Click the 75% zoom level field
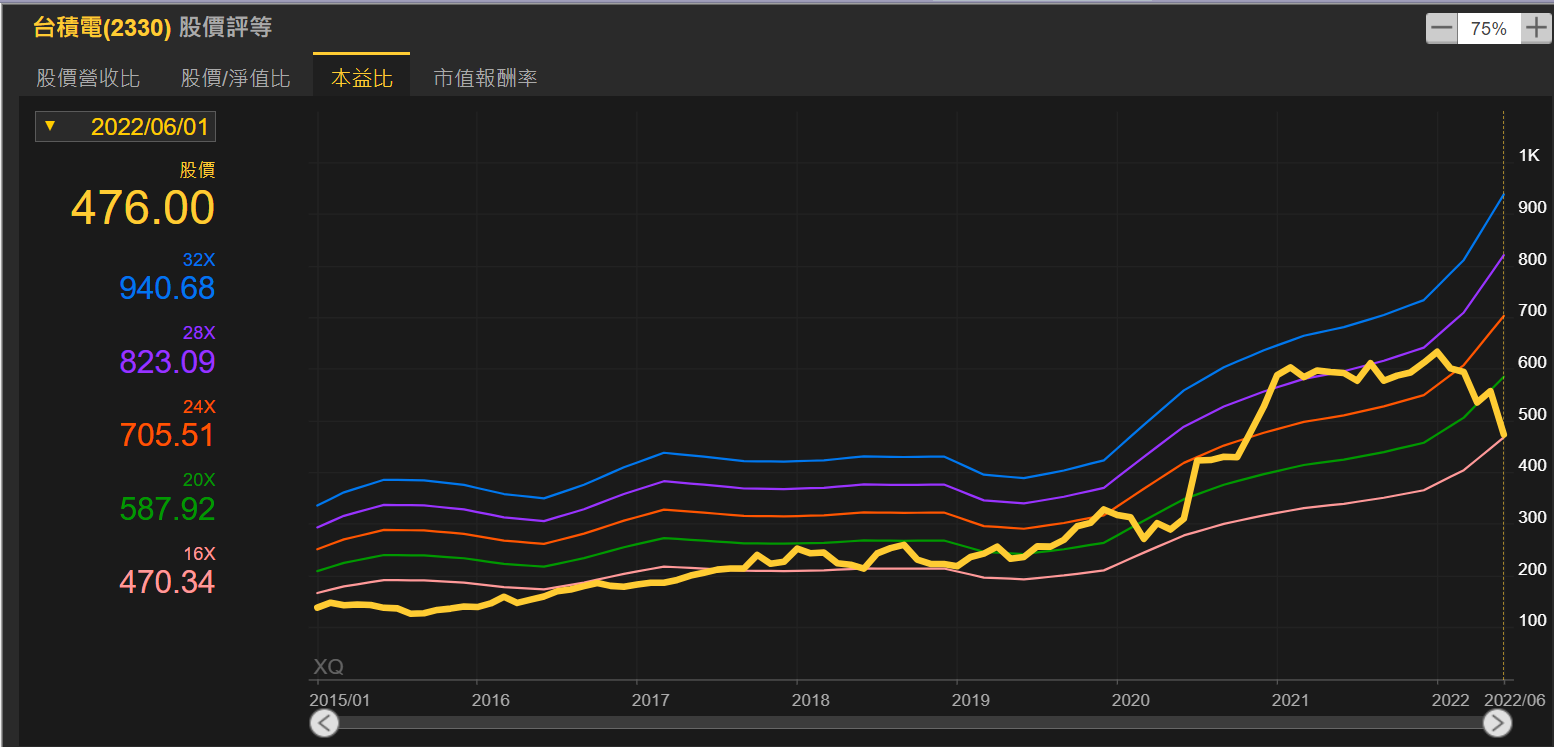This screenshot has width=1554, height=747. point(1488,29)
